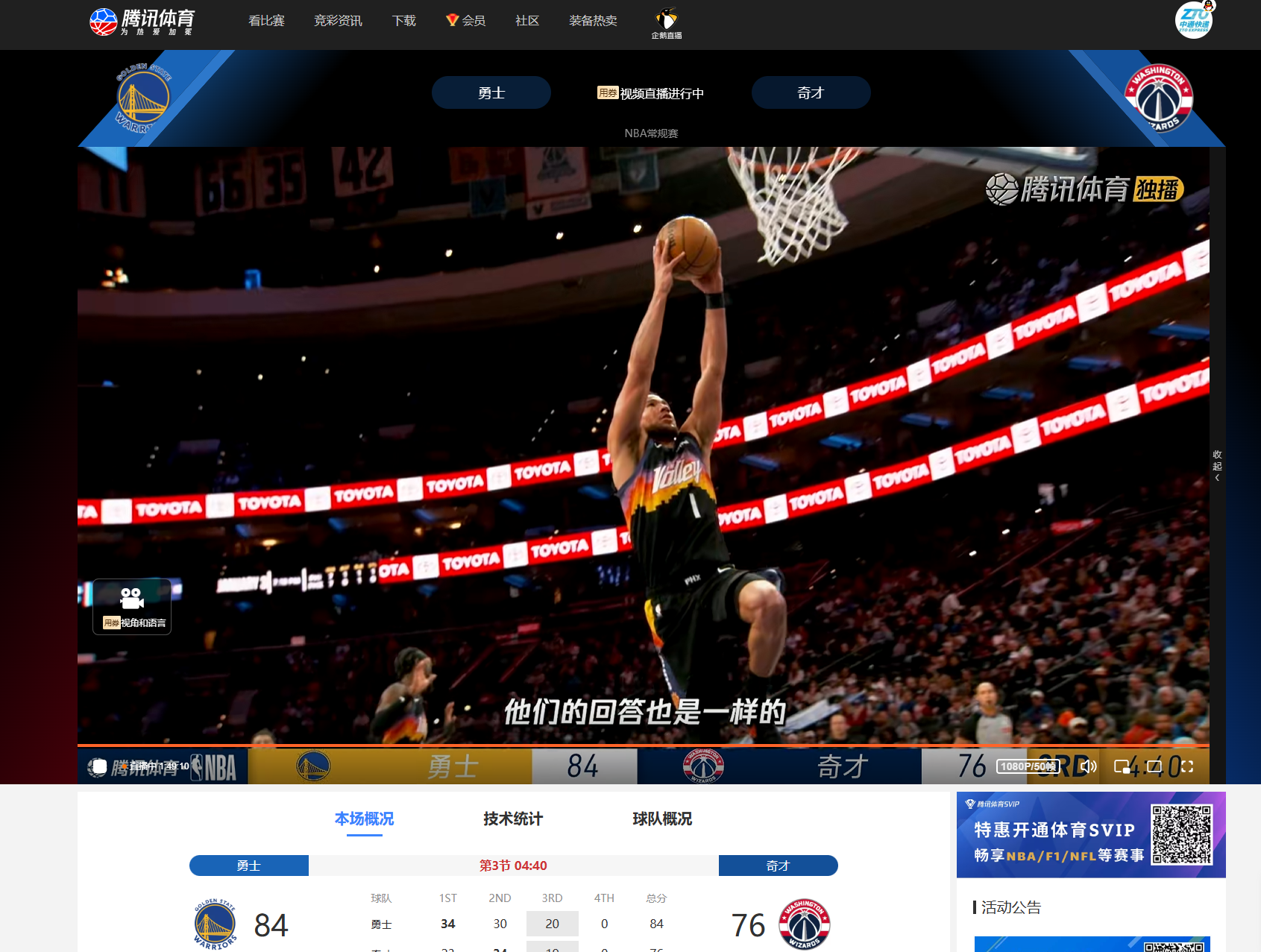
Task: Click the Tencent Sports logo
Action: (142, 22)
